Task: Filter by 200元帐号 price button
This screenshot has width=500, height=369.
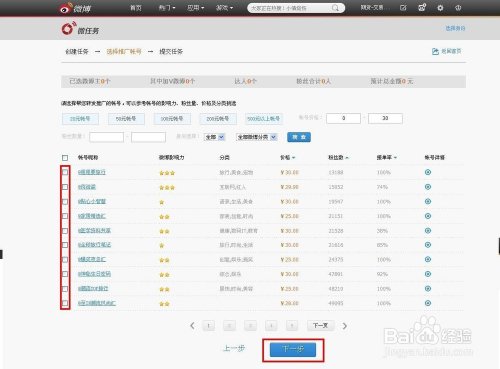Action: pos(218,119)
